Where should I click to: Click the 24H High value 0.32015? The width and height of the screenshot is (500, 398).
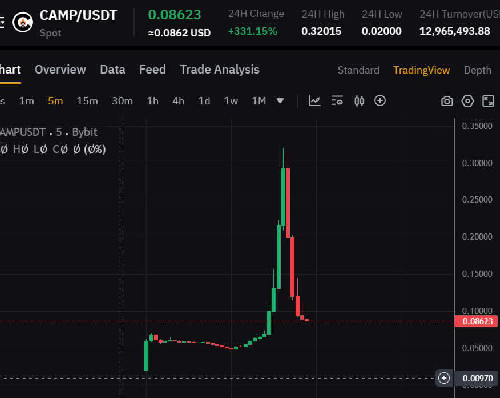click(321, 31)
